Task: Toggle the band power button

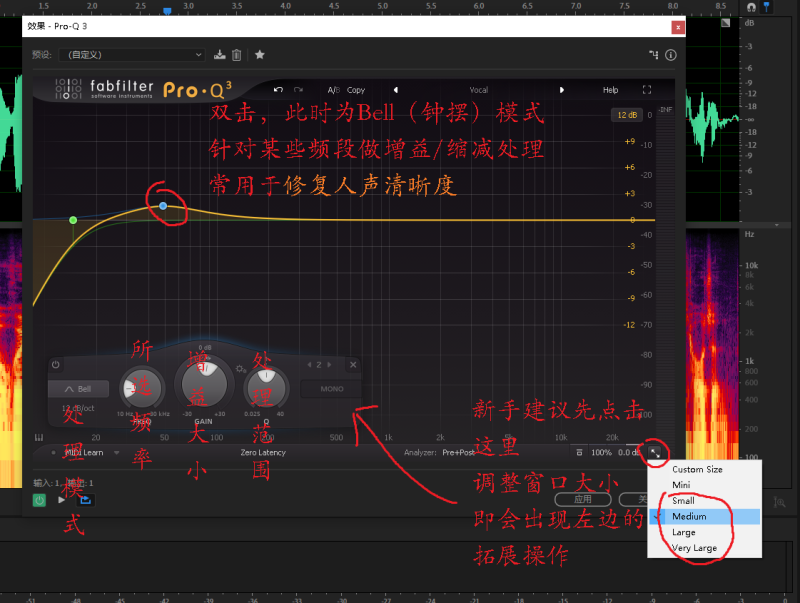Action: click(56, 365)
